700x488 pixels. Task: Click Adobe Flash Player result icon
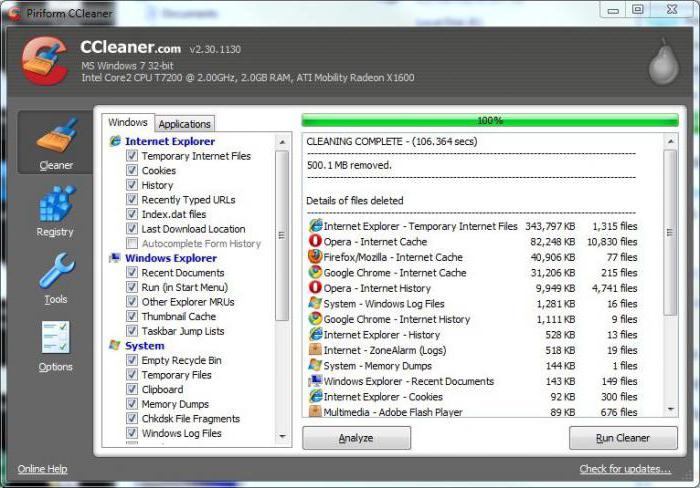tap(315, 411)
